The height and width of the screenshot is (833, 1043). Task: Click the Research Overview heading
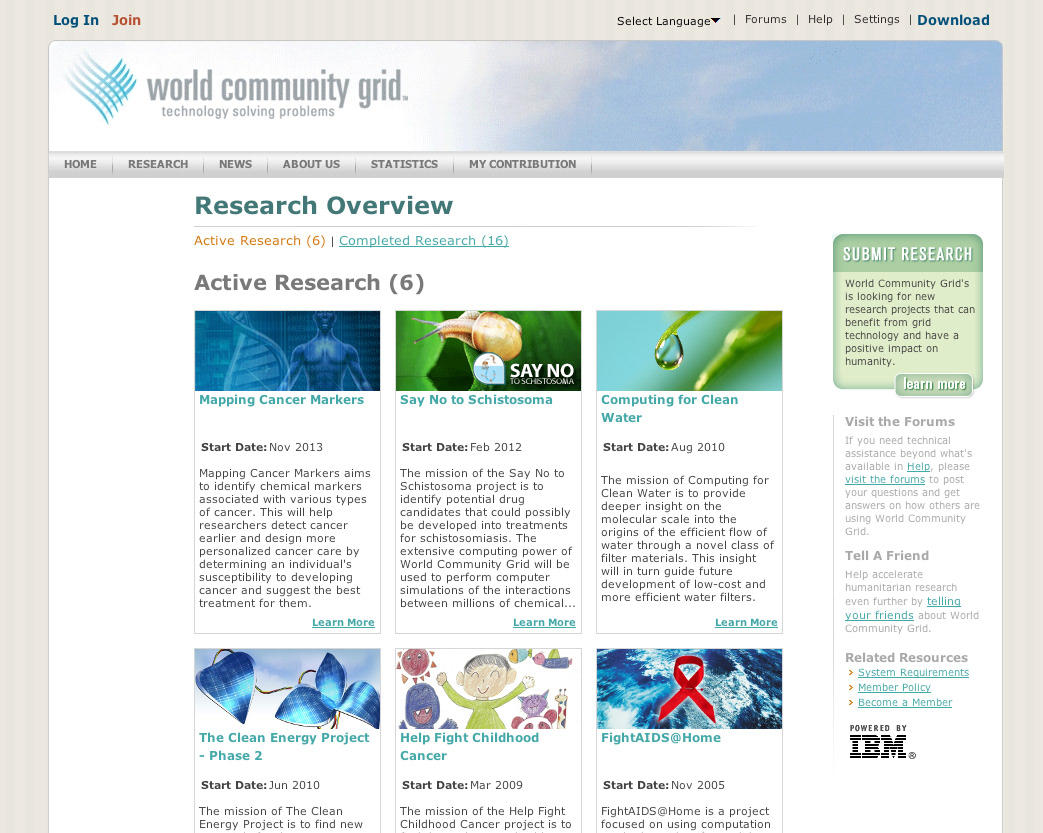(x=323, y=206)
